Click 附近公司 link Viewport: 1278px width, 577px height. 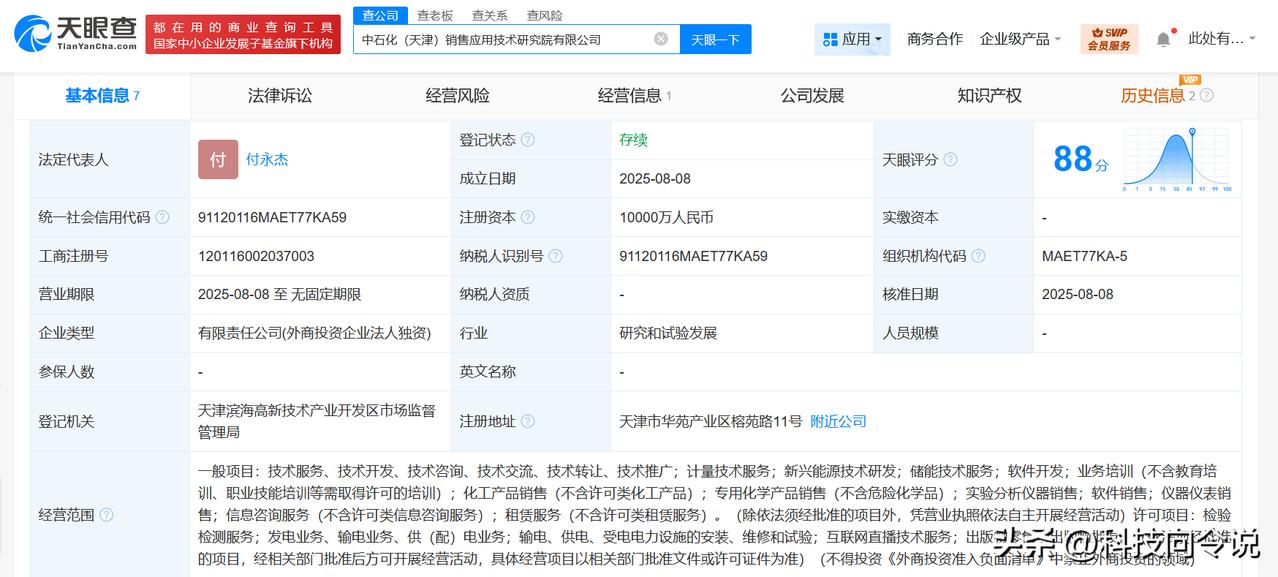[x=838, y=422]
